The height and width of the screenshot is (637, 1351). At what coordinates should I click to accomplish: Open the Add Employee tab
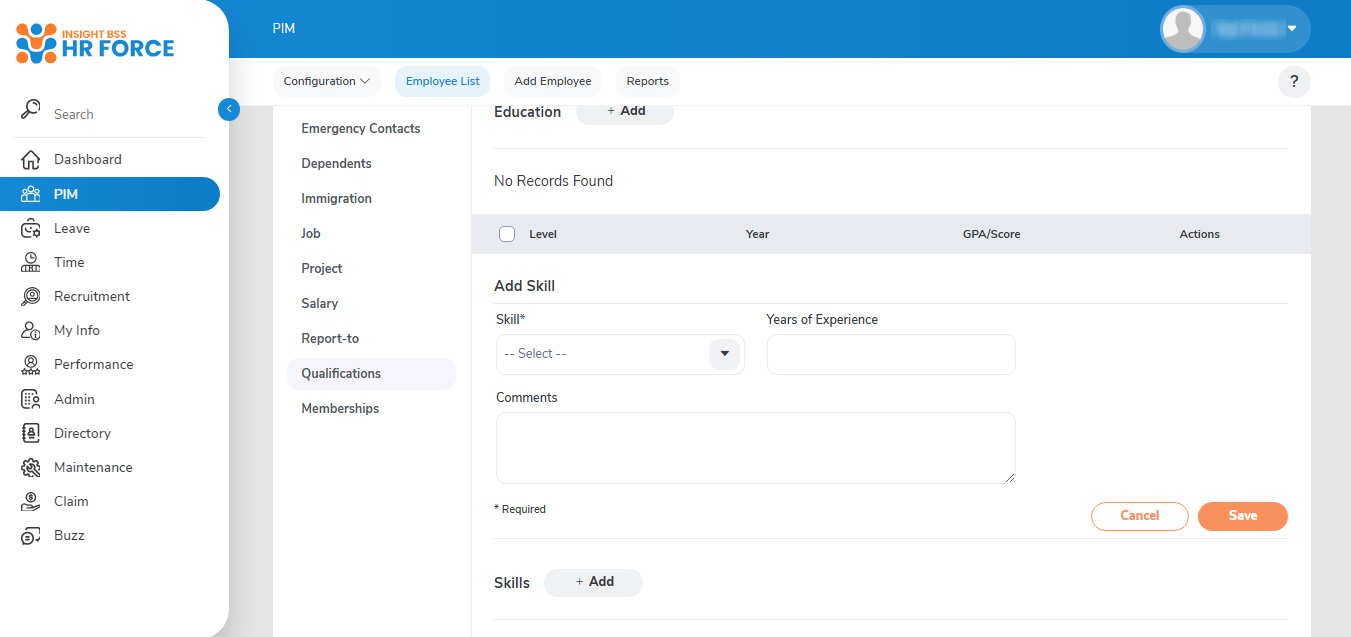coord(553,82)
